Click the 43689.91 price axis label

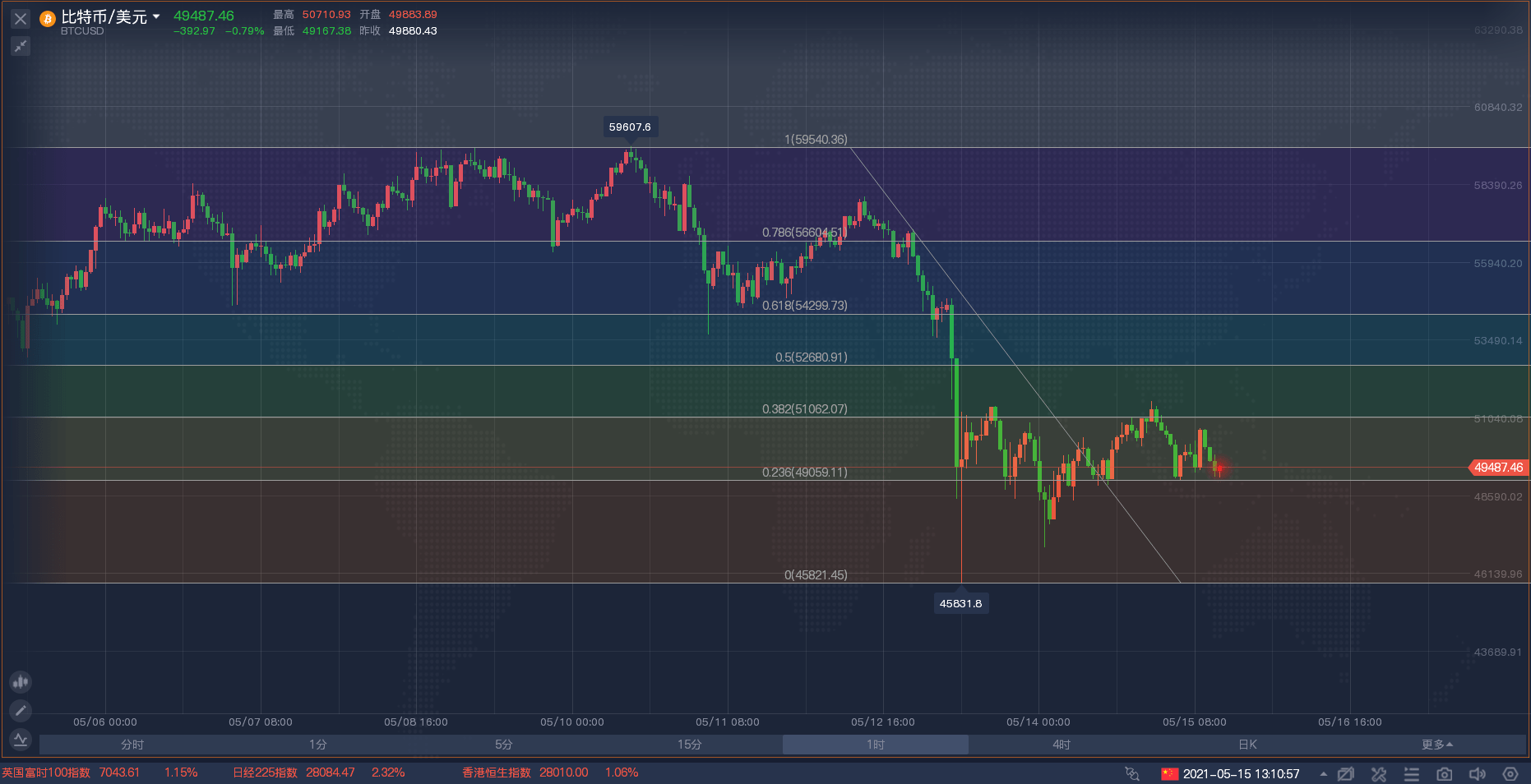pyautogui.click(x=1498, y=653)
